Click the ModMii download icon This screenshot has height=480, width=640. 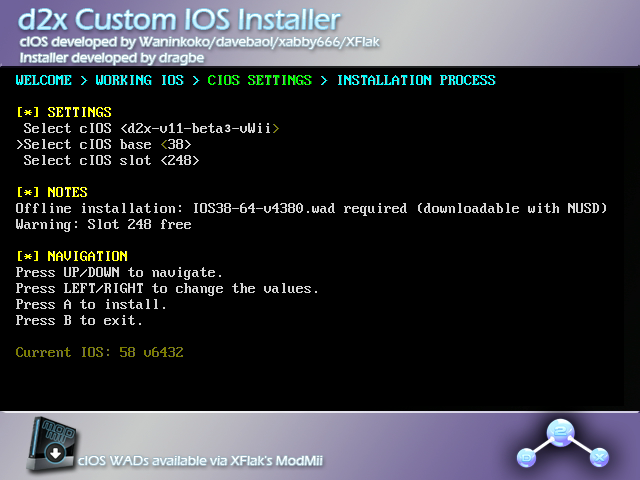click(x=55, y=453)
